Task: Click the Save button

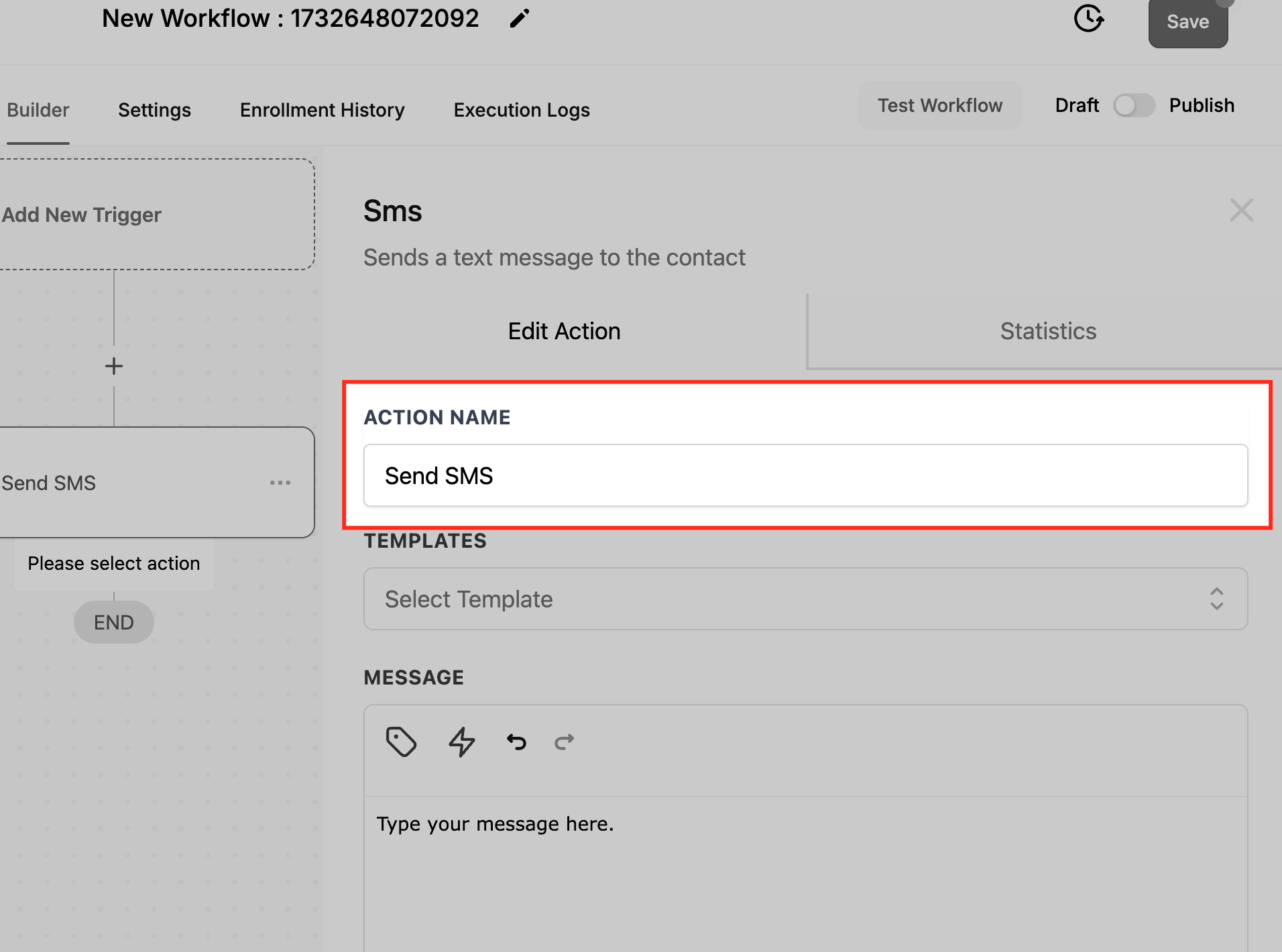Action: (1187, 21)
